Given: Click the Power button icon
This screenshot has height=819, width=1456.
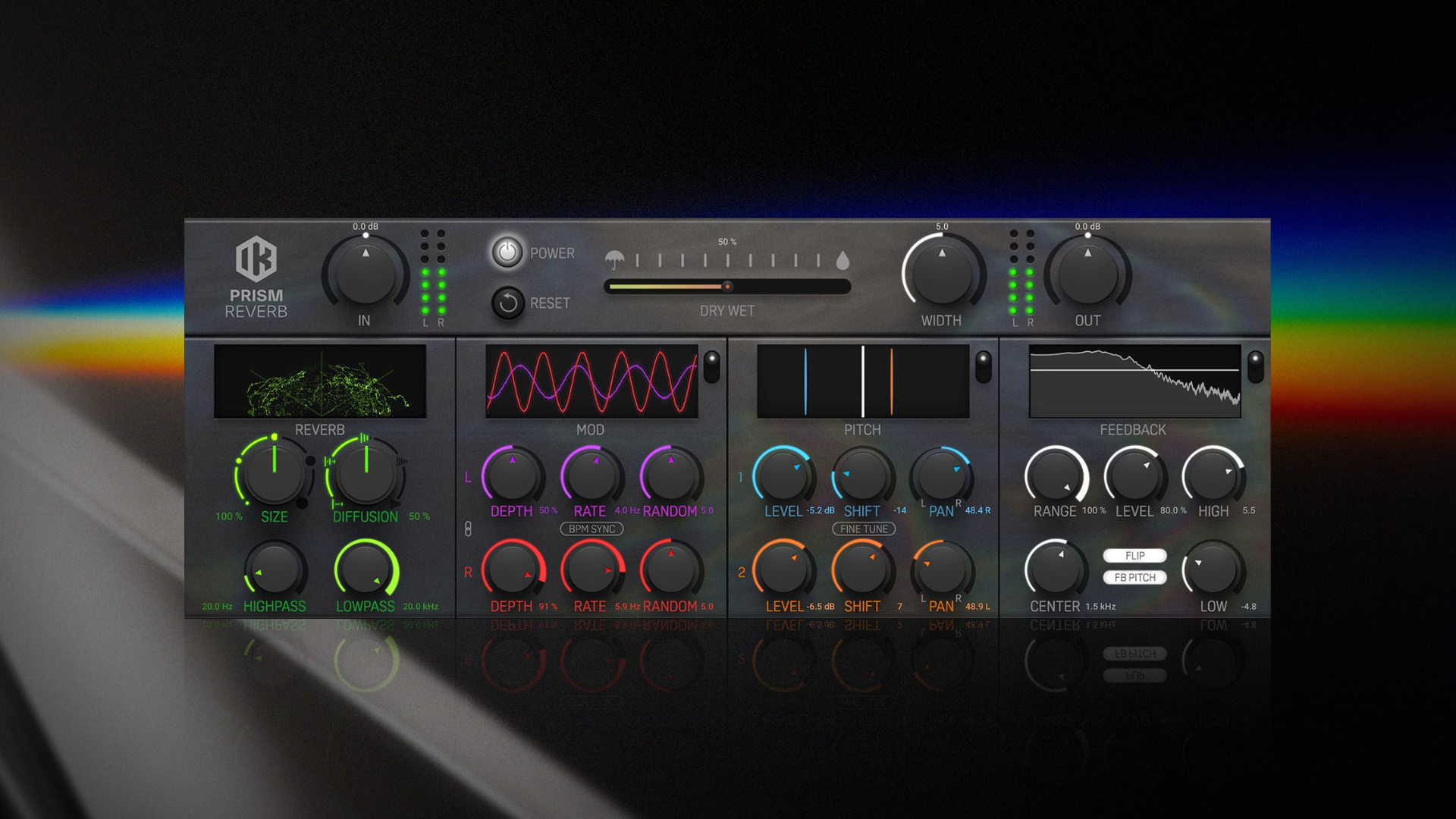Looking at the screenshot, I should pyautogui.click(x=507, y=253).
